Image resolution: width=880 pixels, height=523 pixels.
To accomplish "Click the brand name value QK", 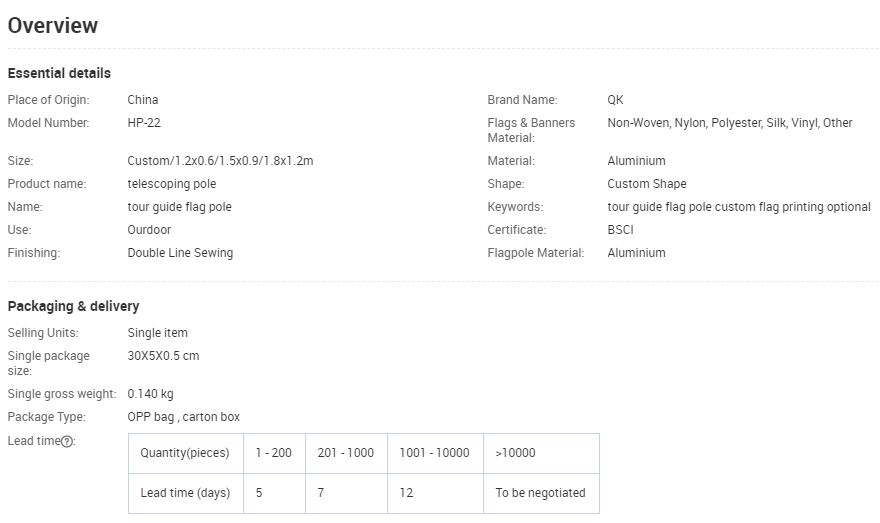I will pyautogui.click(x=615, y=100).
